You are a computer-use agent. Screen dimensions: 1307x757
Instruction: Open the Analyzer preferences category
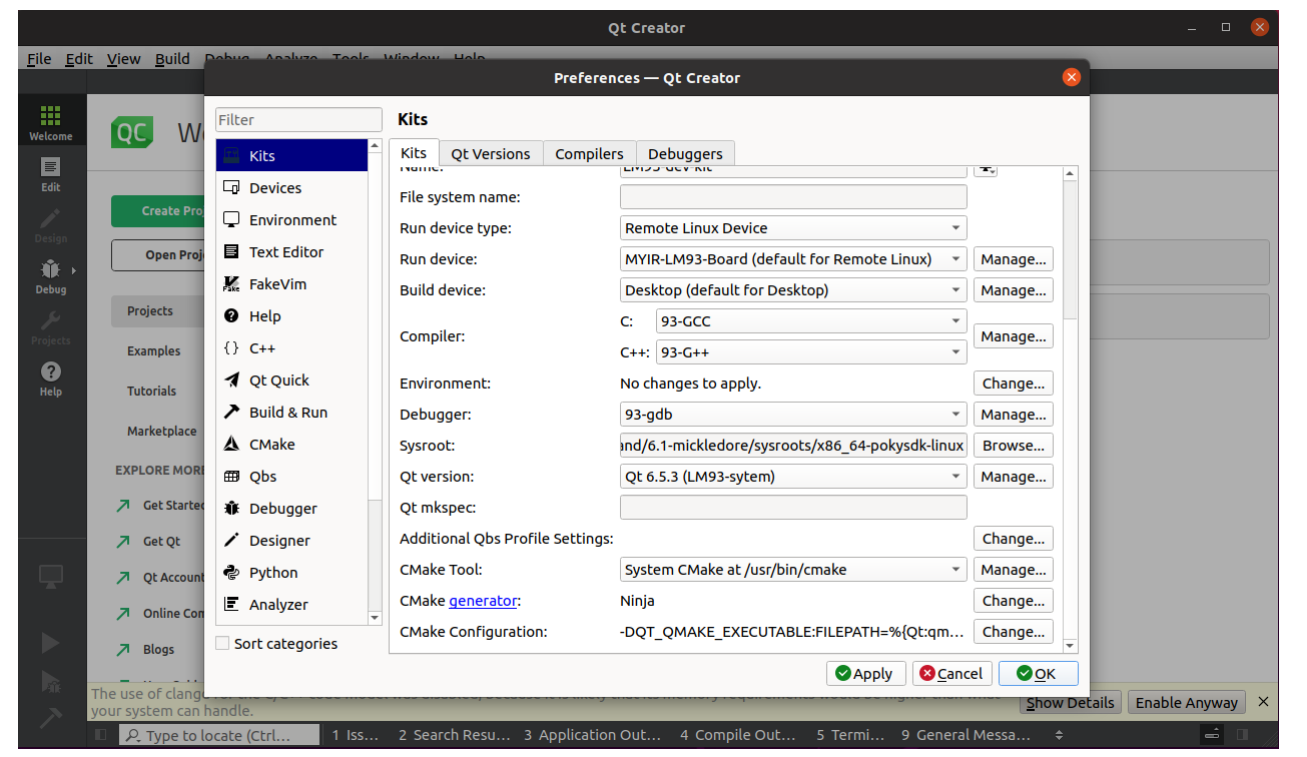click(x=292, y=604)
